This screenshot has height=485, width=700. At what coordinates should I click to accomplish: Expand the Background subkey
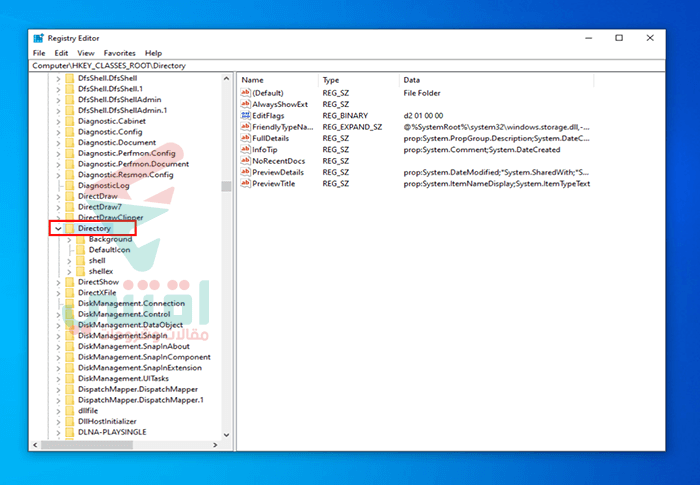click(69, 240)
